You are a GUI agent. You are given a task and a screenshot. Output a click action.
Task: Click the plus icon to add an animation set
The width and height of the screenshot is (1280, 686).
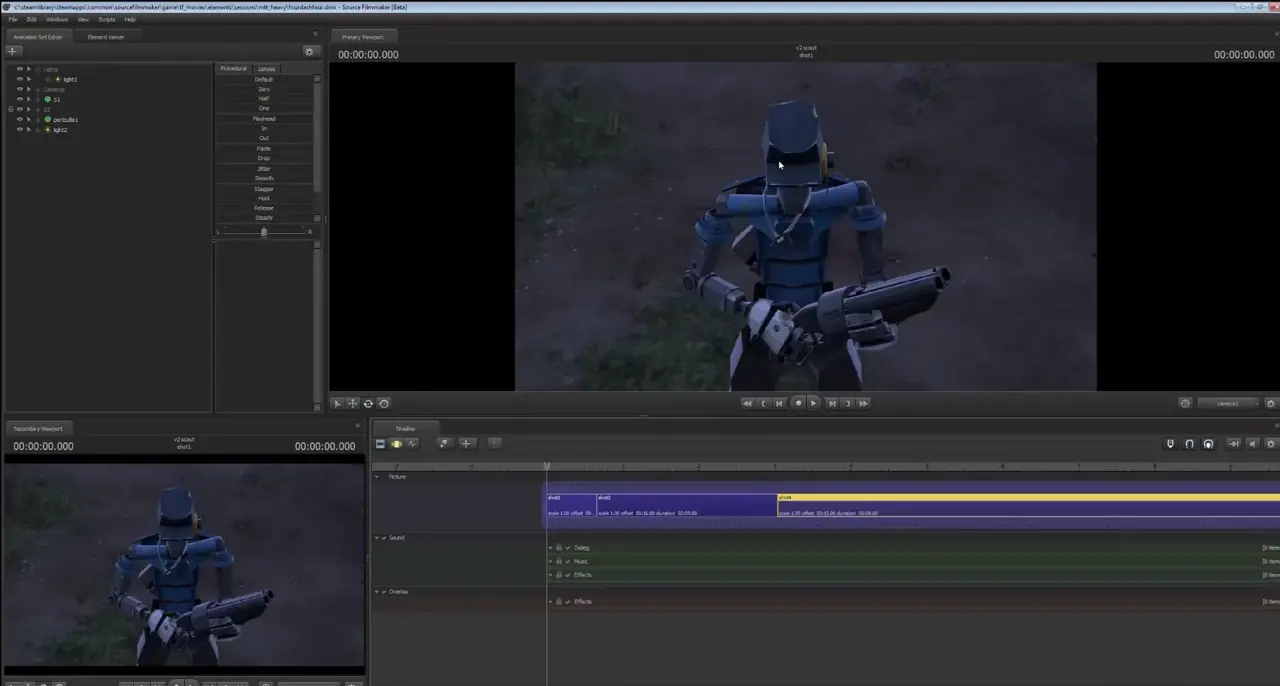(13, 51)
